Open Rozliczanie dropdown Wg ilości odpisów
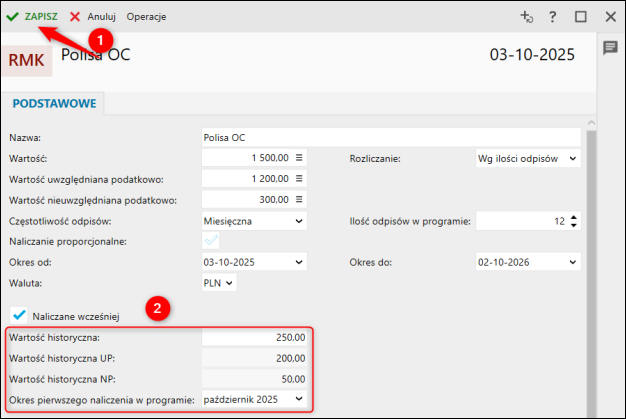Viewport: 626px width, 419px height. (x=528, y=158)
